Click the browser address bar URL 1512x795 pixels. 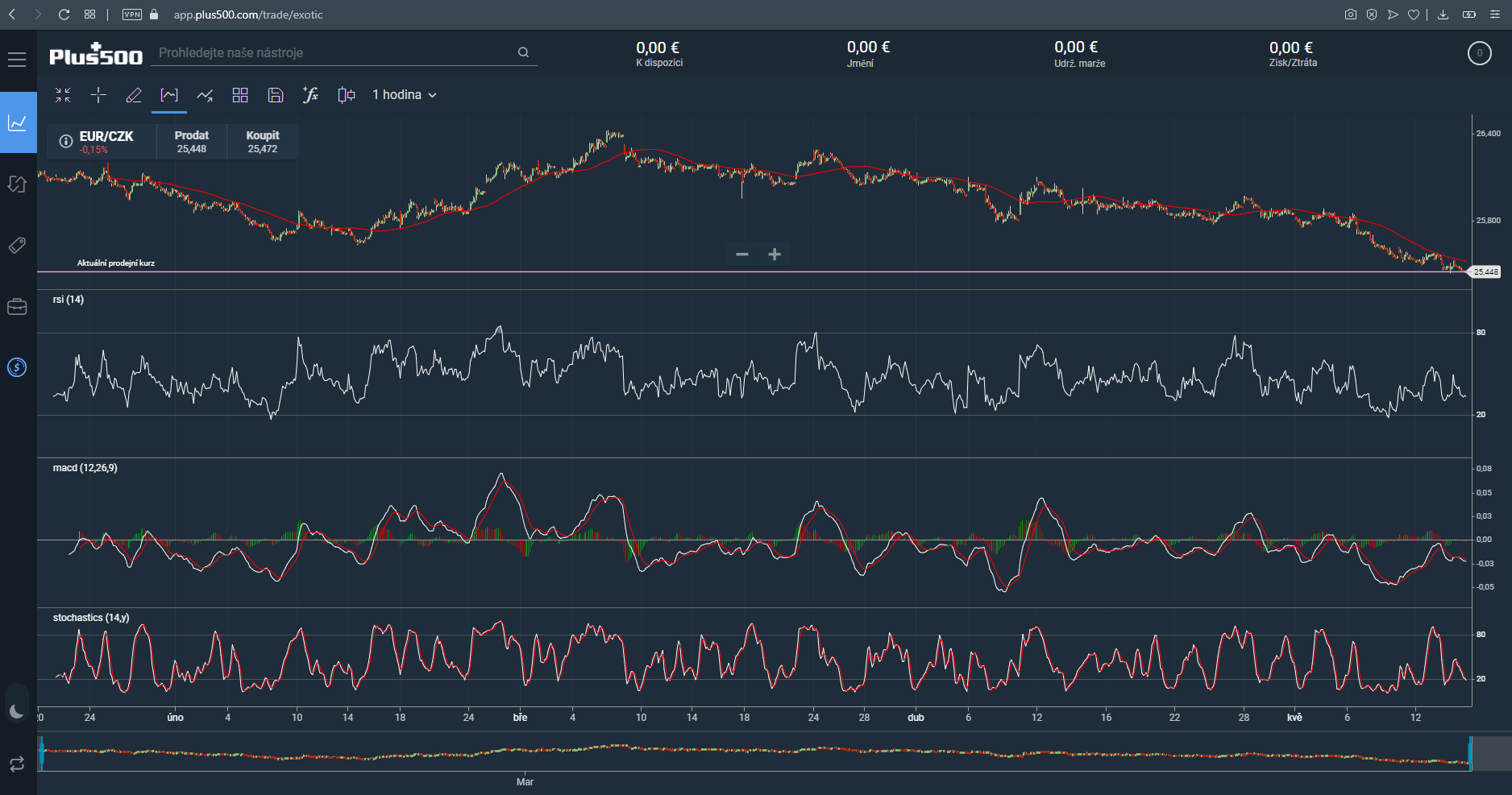coord(248,14)
